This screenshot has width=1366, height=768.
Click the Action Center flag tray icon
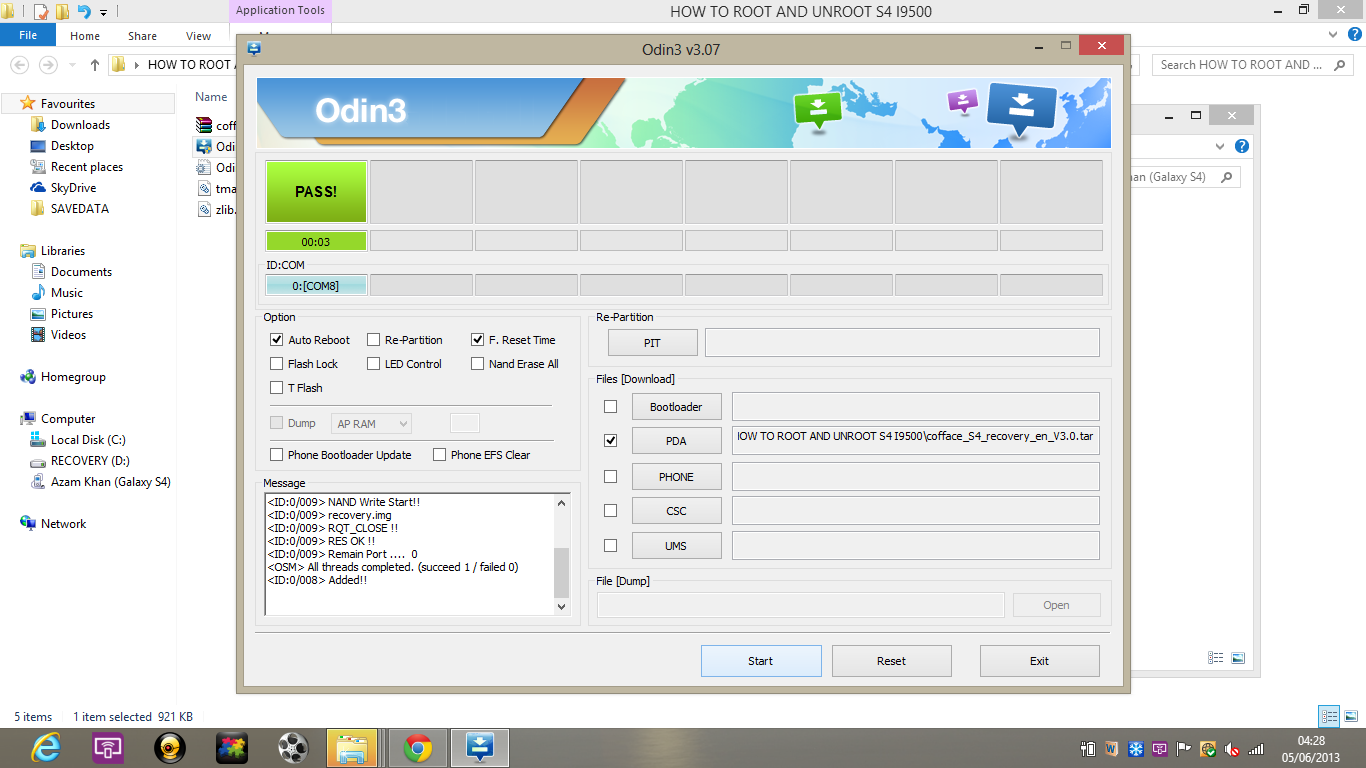coord(1184,749)
